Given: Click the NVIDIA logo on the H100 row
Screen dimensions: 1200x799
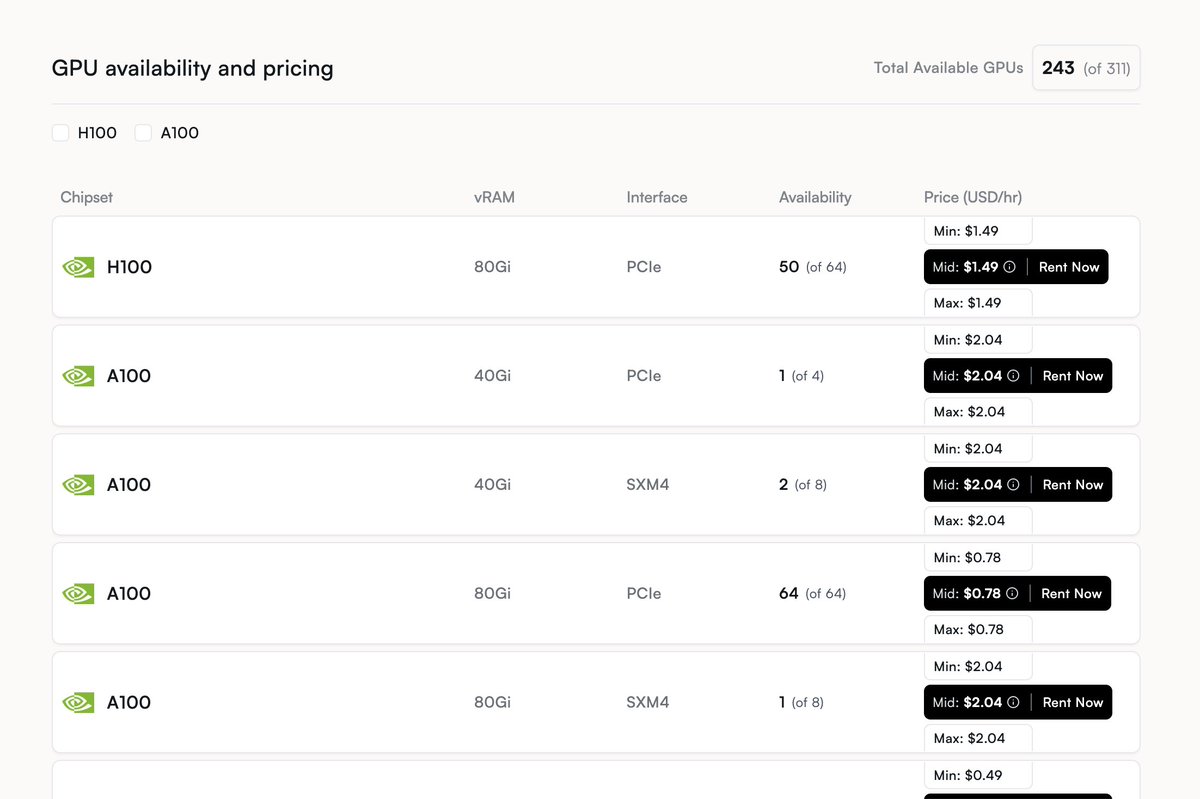Looking at the screenshot, I should [78, 267].
